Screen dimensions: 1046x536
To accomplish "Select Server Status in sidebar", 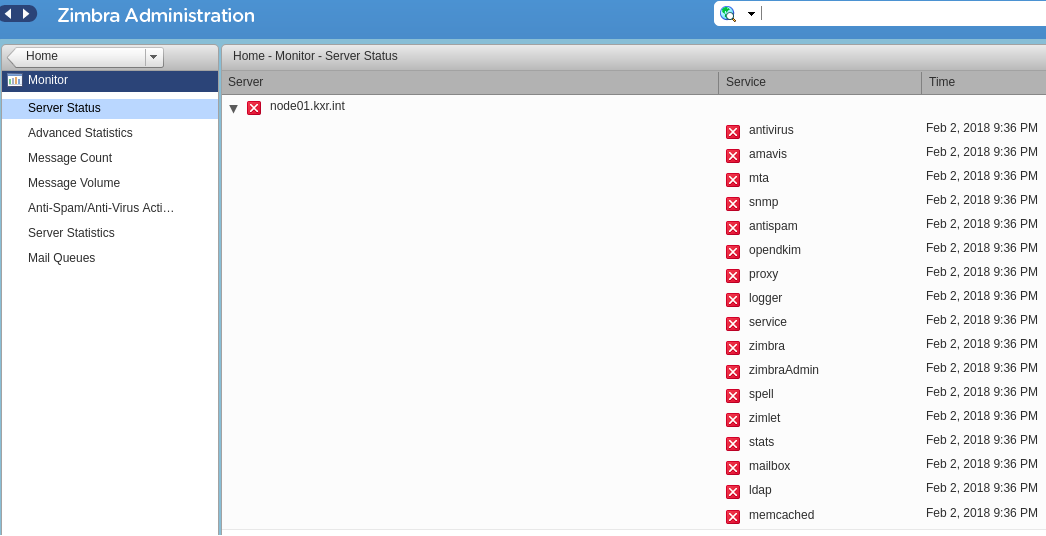I will pyautogui.click(x=110, y=108).
